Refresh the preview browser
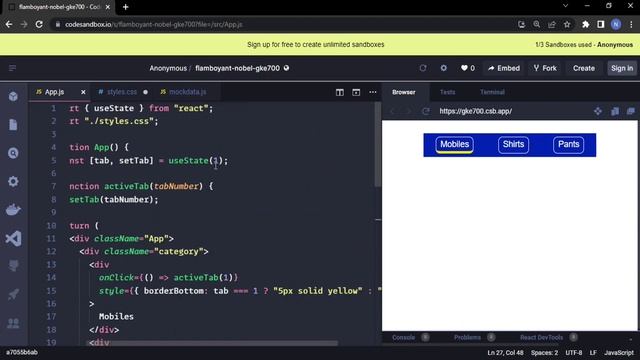Screen dimensions: 640x360 426,111
